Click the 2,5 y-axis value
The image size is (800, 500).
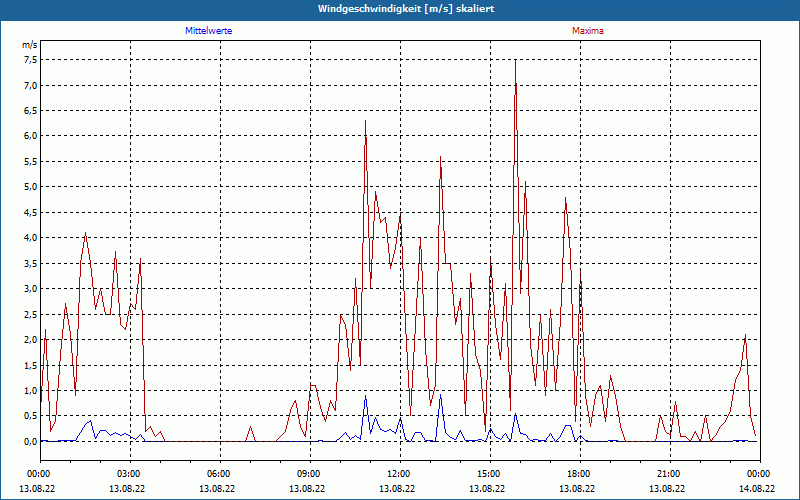(x=31, y=314)
